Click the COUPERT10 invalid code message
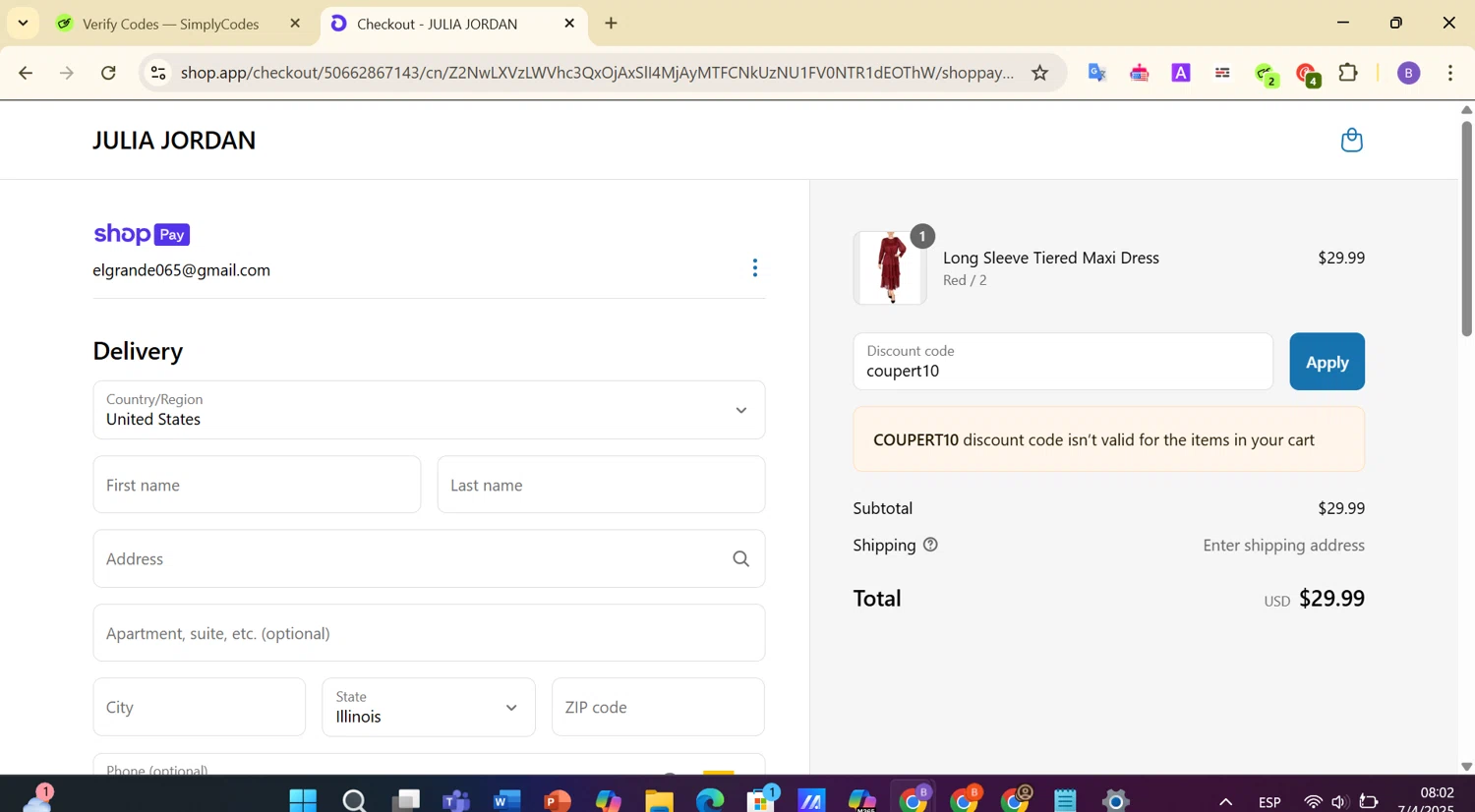Viewport: 1475px width, 812px height. (x=1108, y=439)
